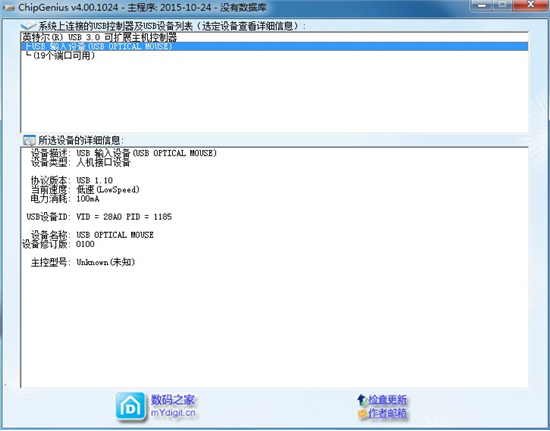Select USB OPTICAL MOUSE device entry
550x431 pixels.
[x=275, y=46]
